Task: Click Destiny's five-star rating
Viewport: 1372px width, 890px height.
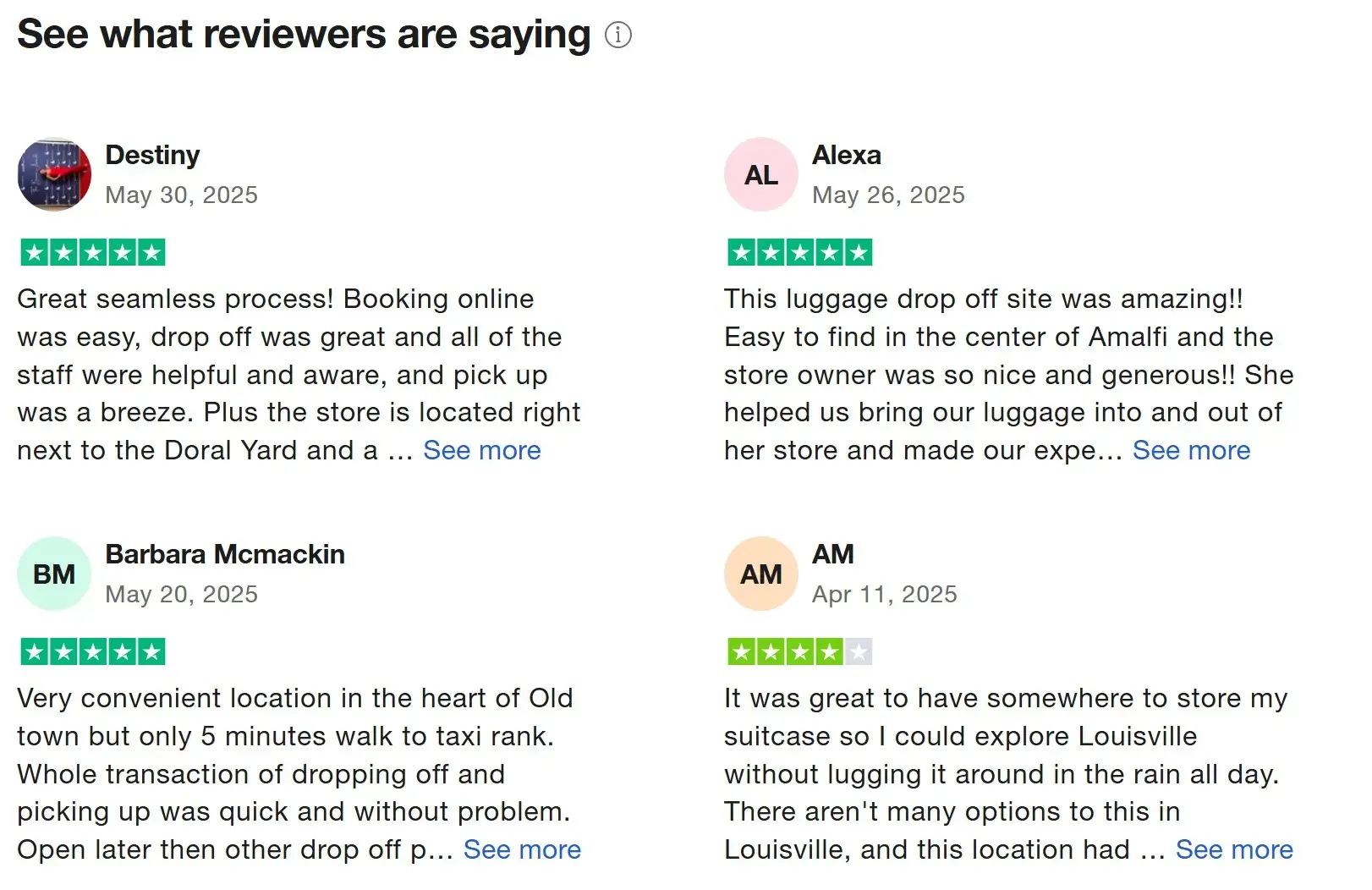Action: (93, 252)
